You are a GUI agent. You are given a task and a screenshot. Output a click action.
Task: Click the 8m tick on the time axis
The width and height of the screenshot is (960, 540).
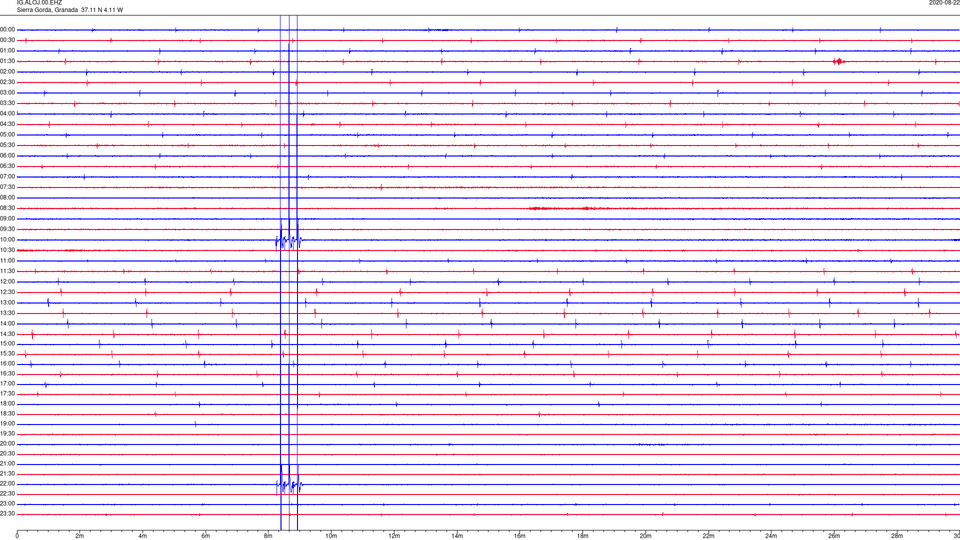point(268,536)
